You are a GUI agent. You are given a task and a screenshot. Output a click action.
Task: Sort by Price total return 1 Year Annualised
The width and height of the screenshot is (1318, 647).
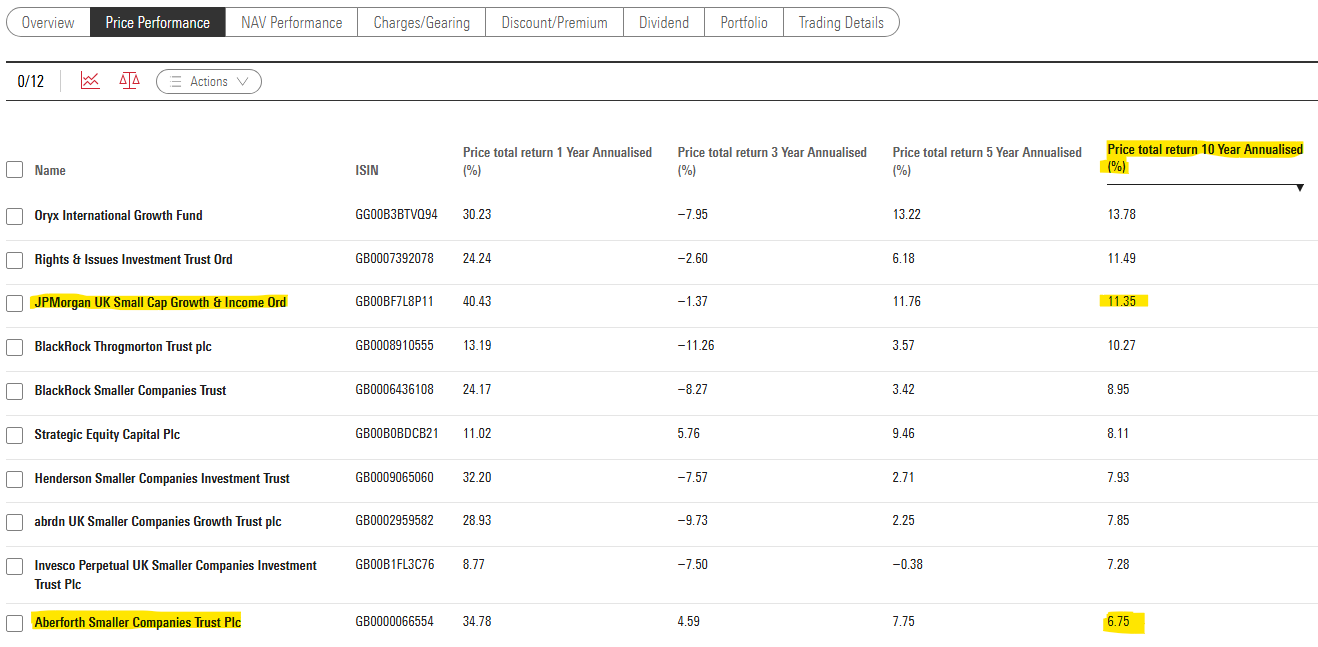tap(557, 161)
